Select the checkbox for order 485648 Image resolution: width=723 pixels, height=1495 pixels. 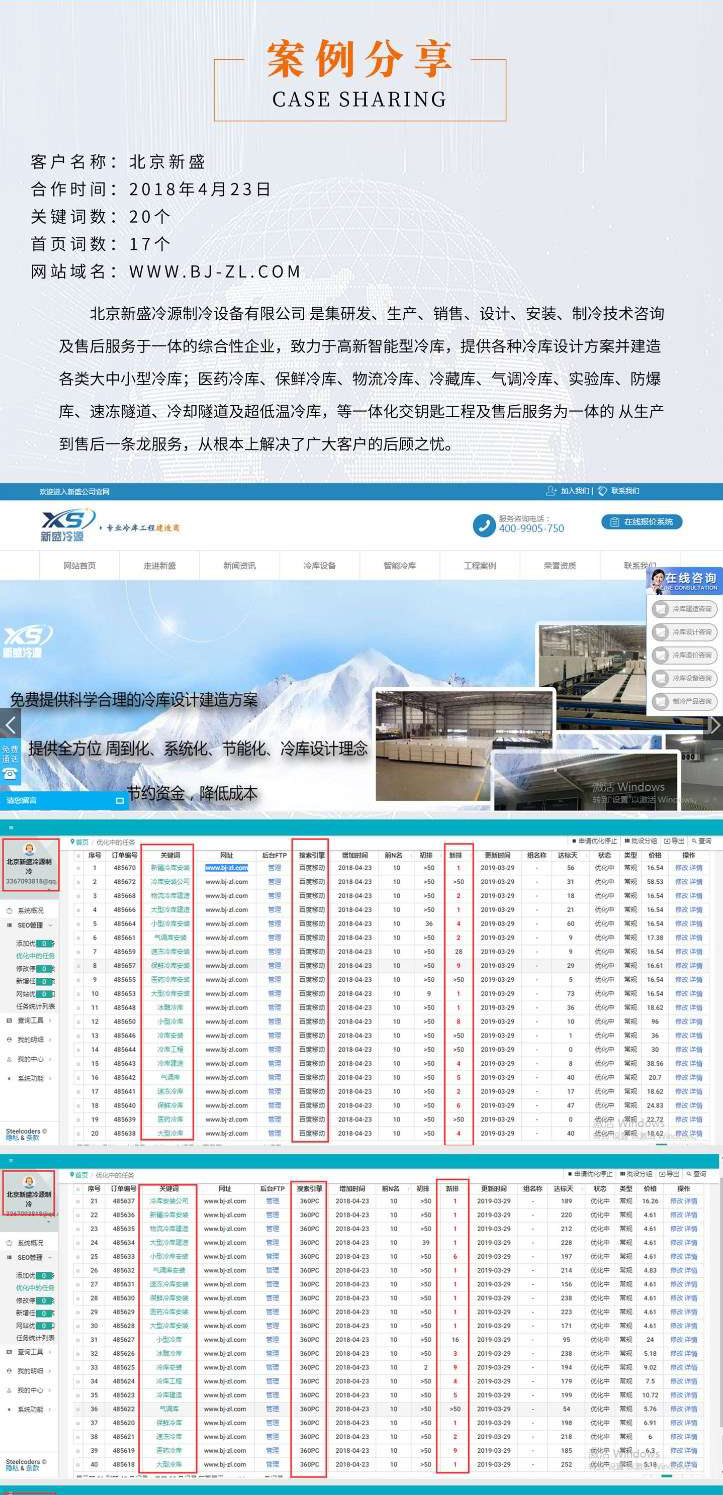[x=79, y=1008]
